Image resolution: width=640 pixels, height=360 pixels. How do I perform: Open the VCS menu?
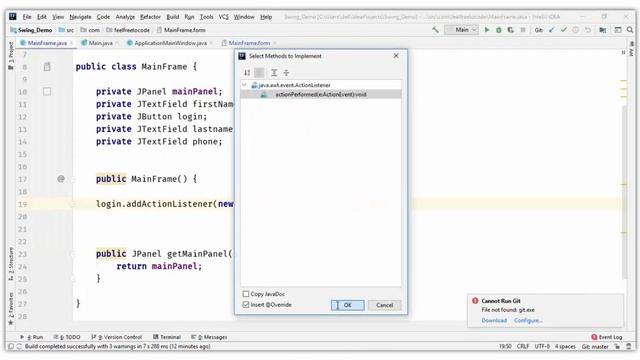click(224, 17)
